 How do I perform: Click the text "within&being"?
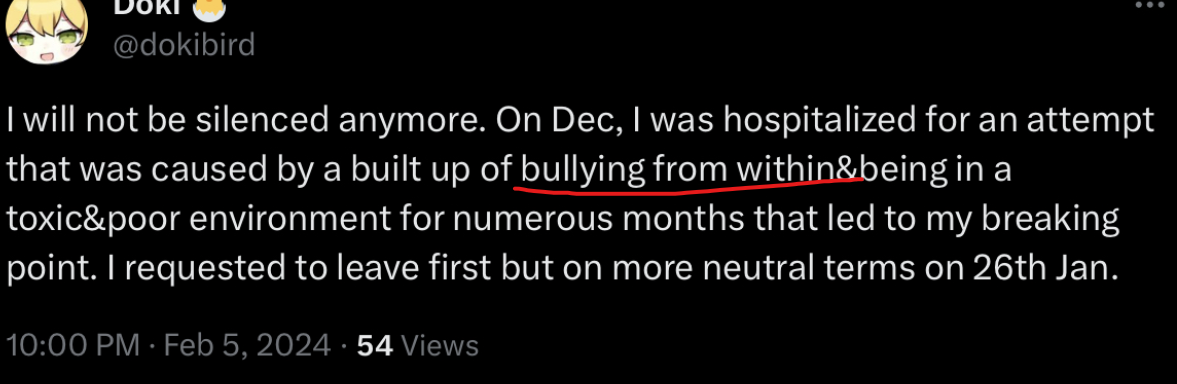point(843,170)
